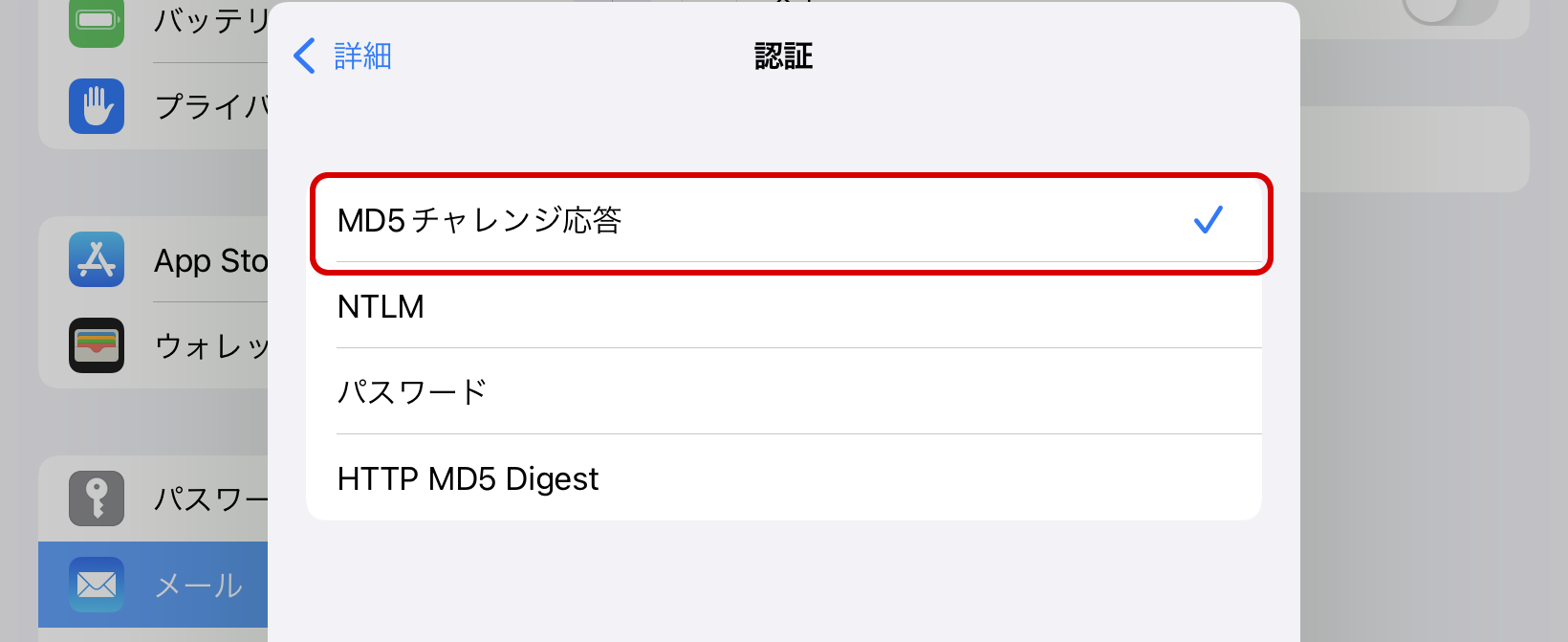
Task: Open the Wallet icon in sidebar
Action: coord(97,345)
